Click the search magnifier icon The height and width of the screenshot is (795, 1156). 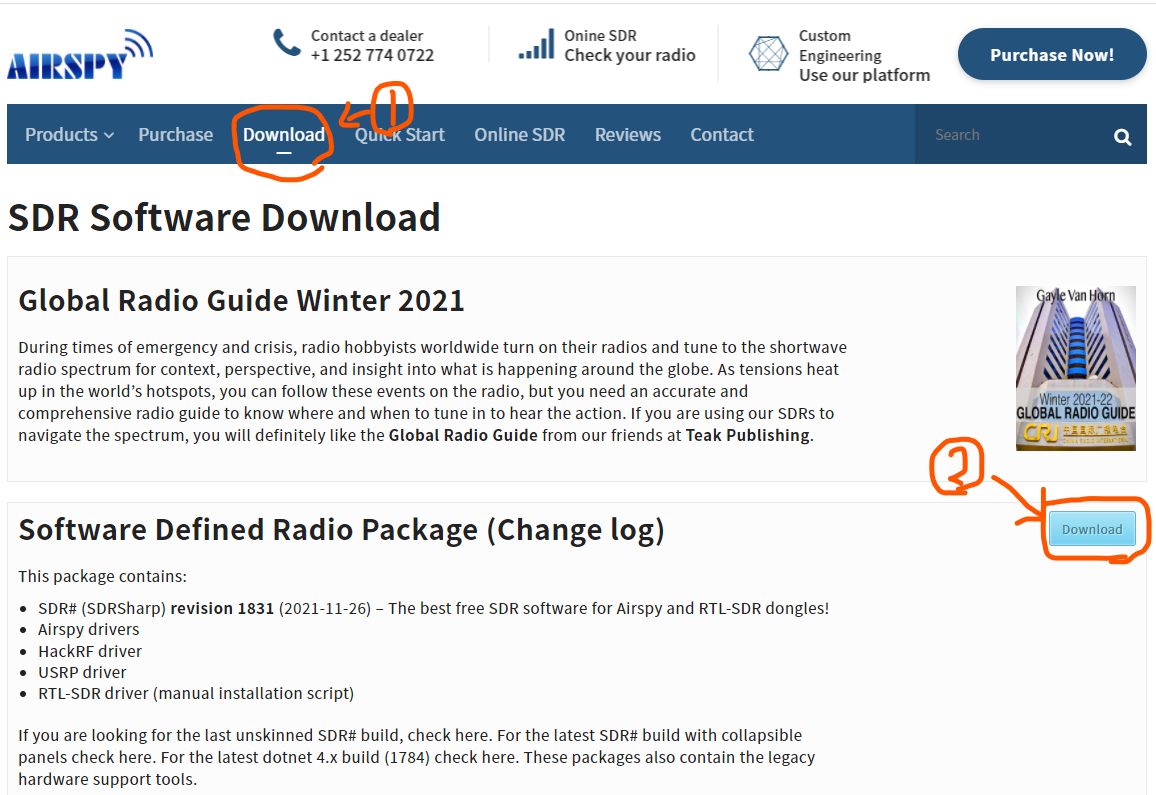click(x=1122, y=136)
